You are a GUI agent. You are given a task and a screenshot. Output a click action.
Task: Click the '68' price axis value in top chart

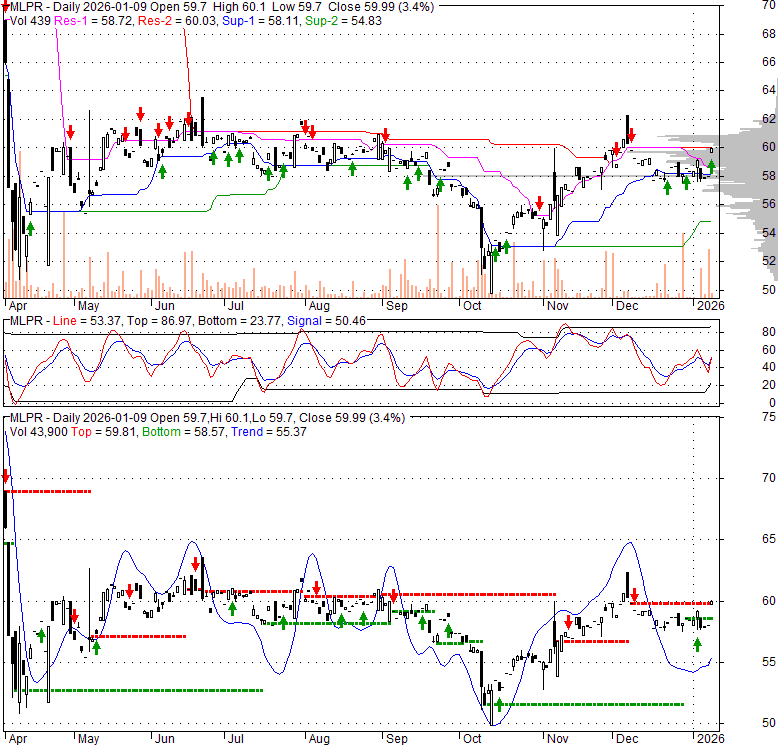[x=769, y=34]
